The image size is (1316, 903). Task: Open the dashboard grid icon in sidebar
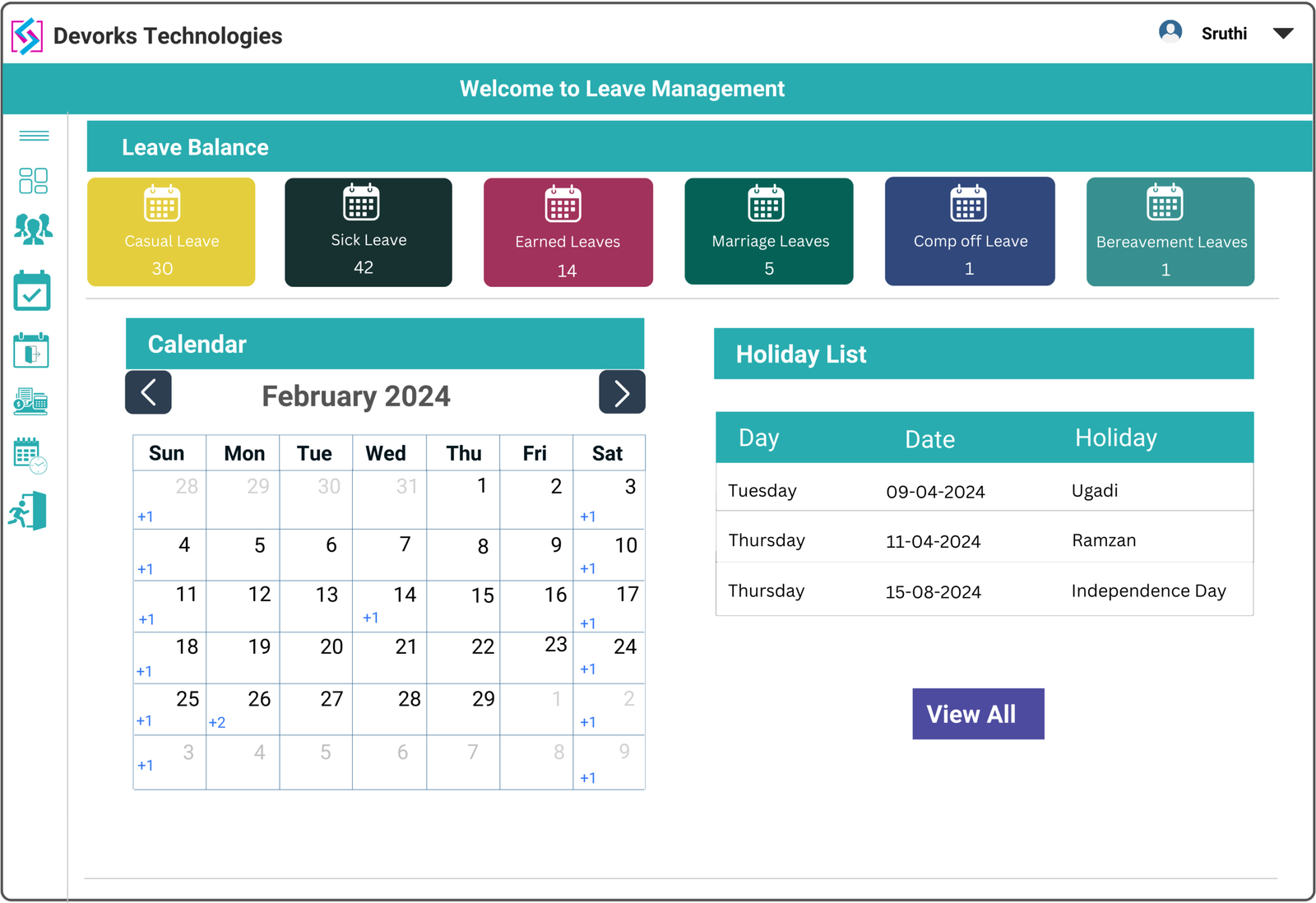(33, 181)
